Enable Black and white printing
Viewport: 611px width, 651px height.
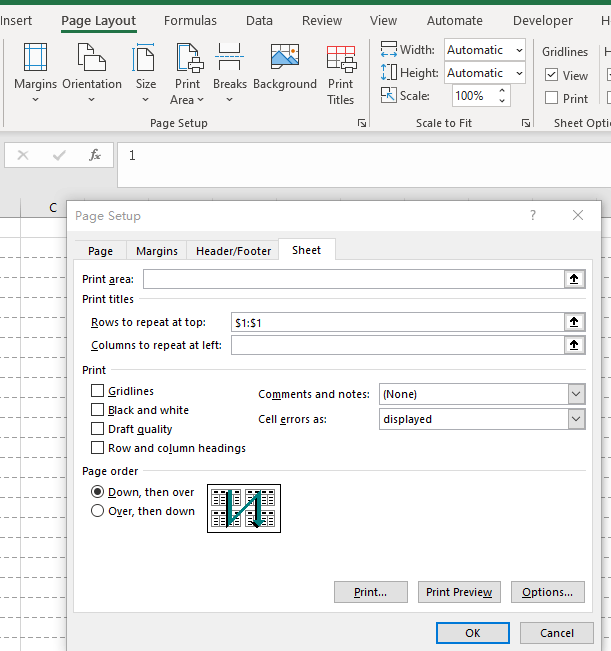click(97, 410)
